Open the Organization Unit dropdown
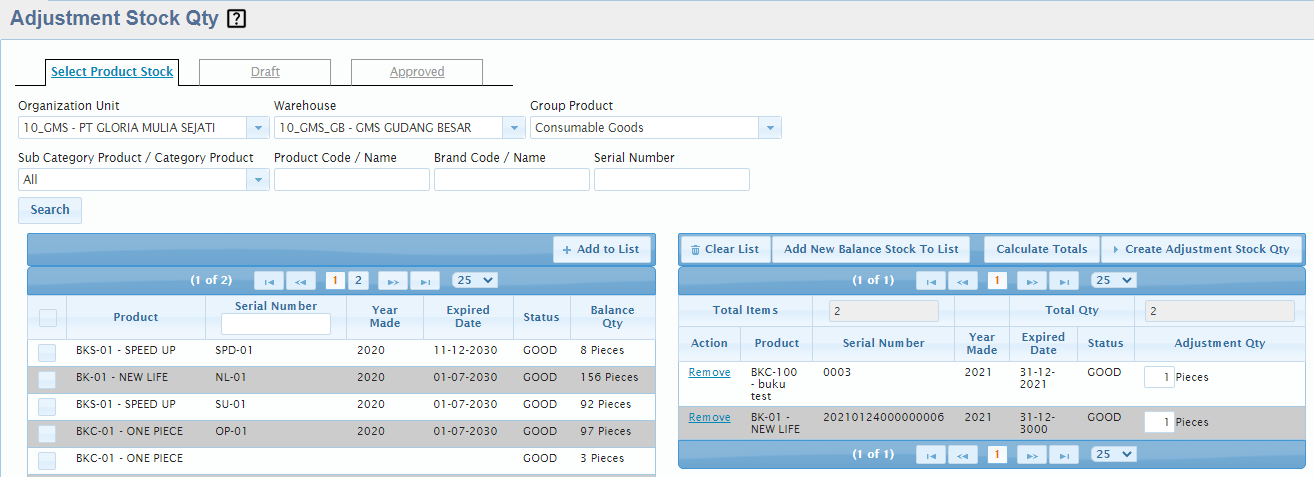1314x477 pixels. [x=258, y=127]
